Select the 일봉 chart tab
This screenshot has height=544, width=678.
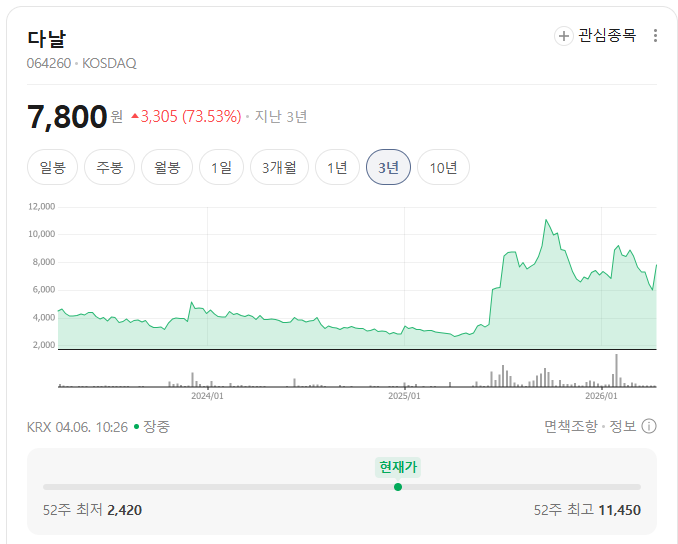(52, 168)
